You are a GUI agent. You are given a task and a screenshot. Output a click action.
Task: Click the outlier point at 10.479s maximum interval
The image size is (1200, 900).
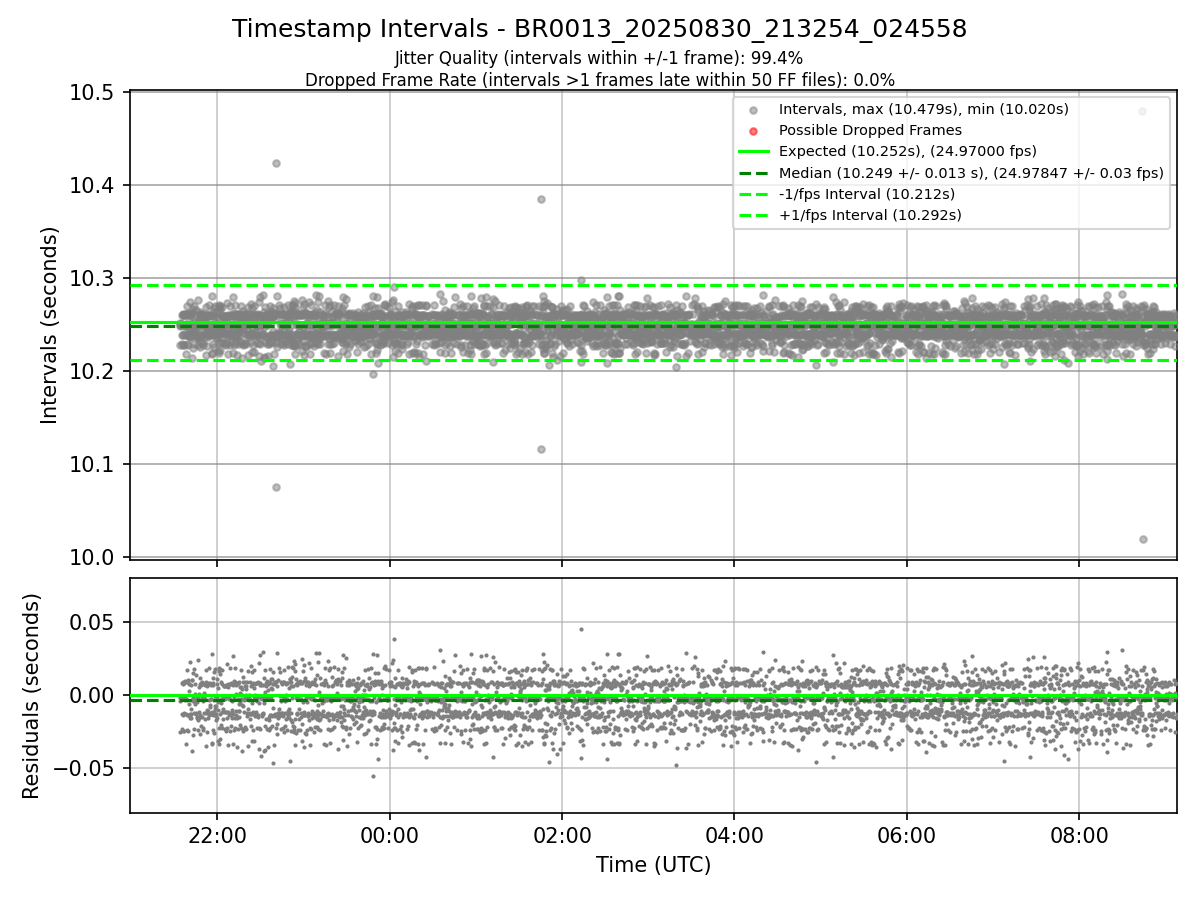tap(1142, 111)
